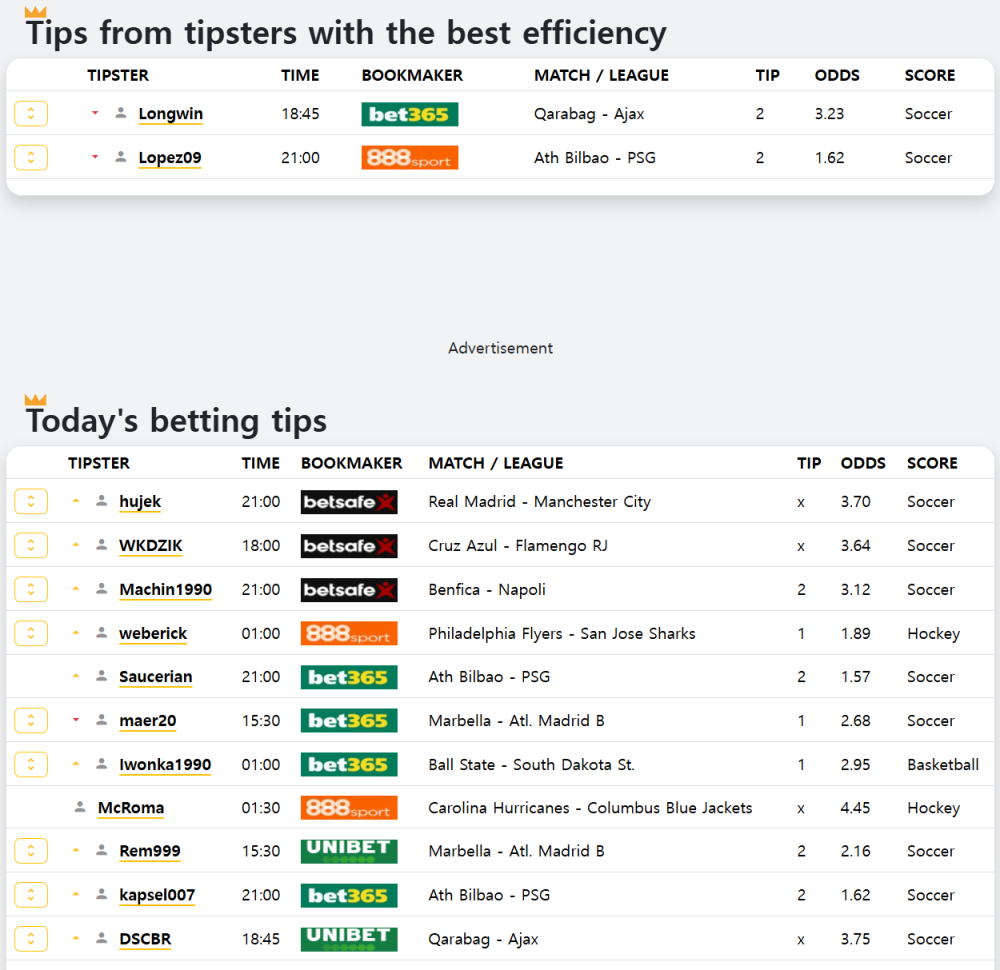The height and width of the screenshot is (970, 1000).
Task: Click betsafe logo next to Real Madrid match
Action: click(x=349, y=502)
